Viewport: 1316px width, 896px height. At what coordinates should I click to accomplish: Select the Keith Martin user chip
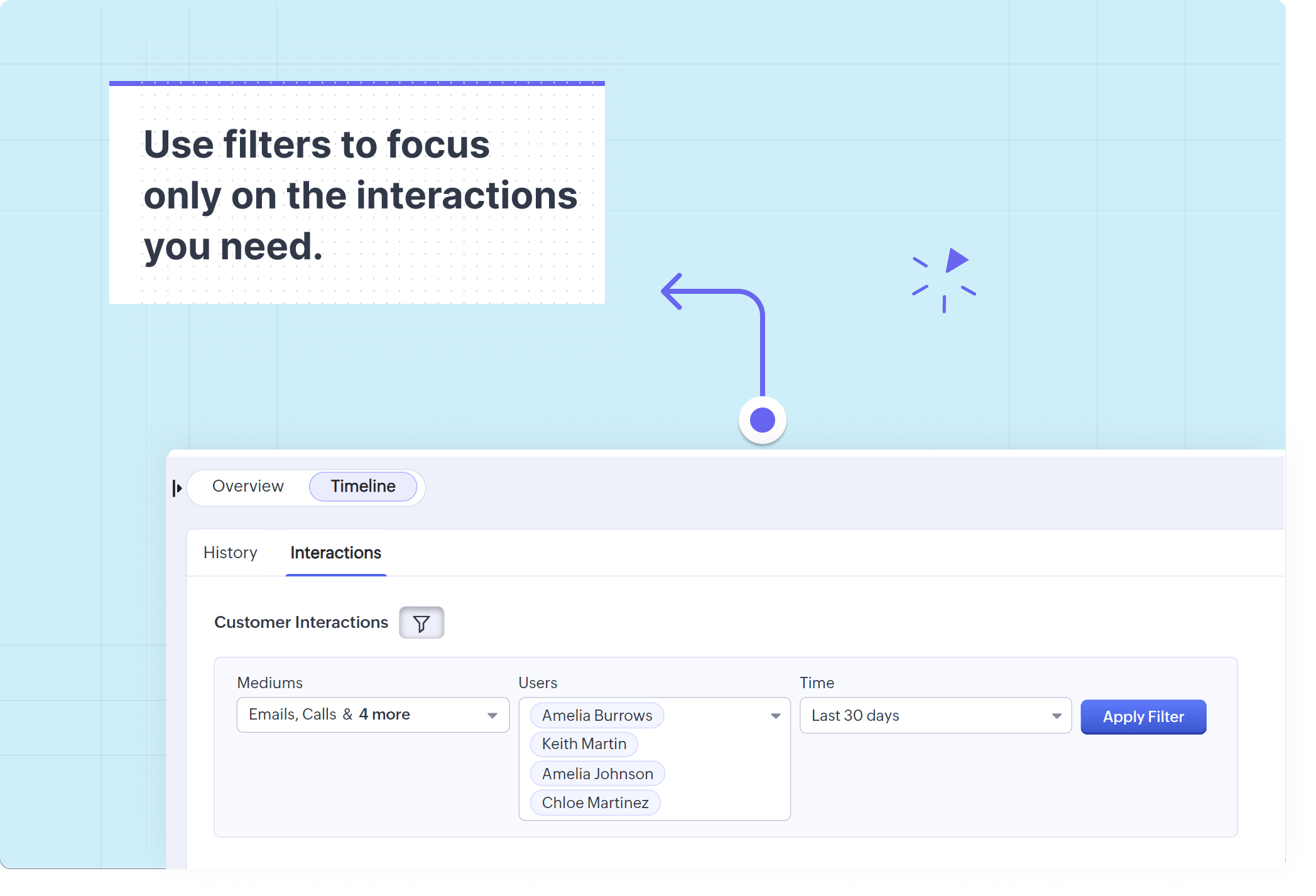584,744
